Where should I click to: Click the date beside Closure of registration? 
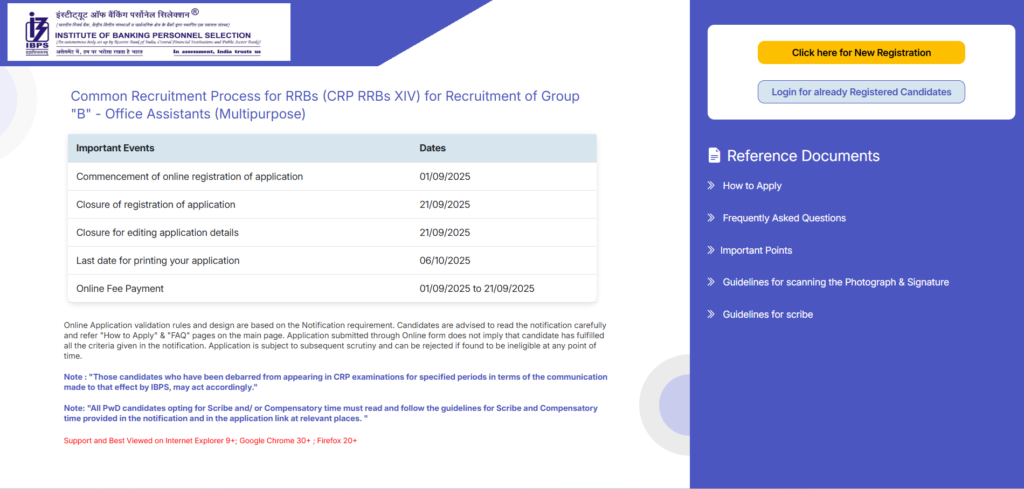[445, 204]
